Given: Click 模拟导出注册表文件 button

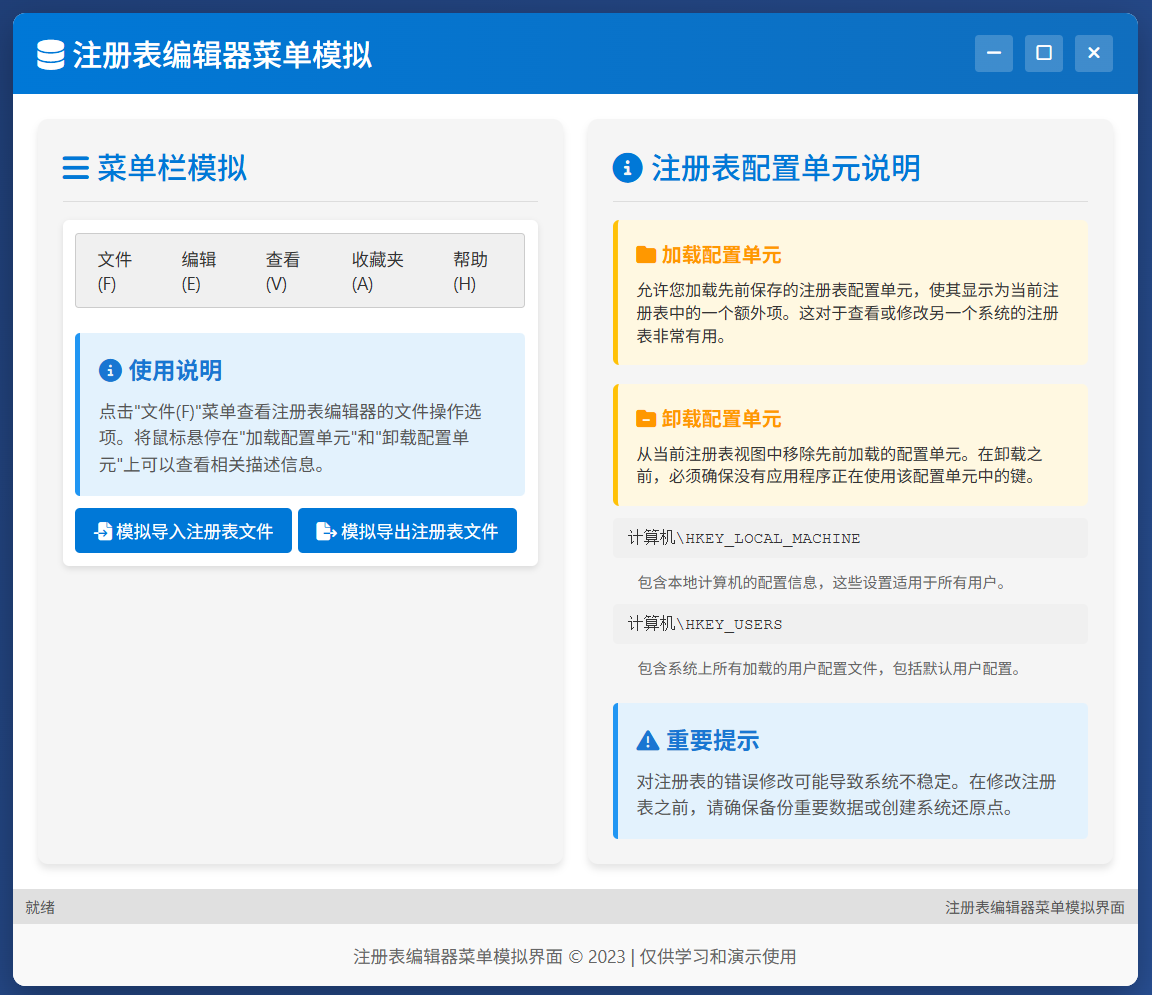Looking at the screenshot, I should tap(407, 531).
